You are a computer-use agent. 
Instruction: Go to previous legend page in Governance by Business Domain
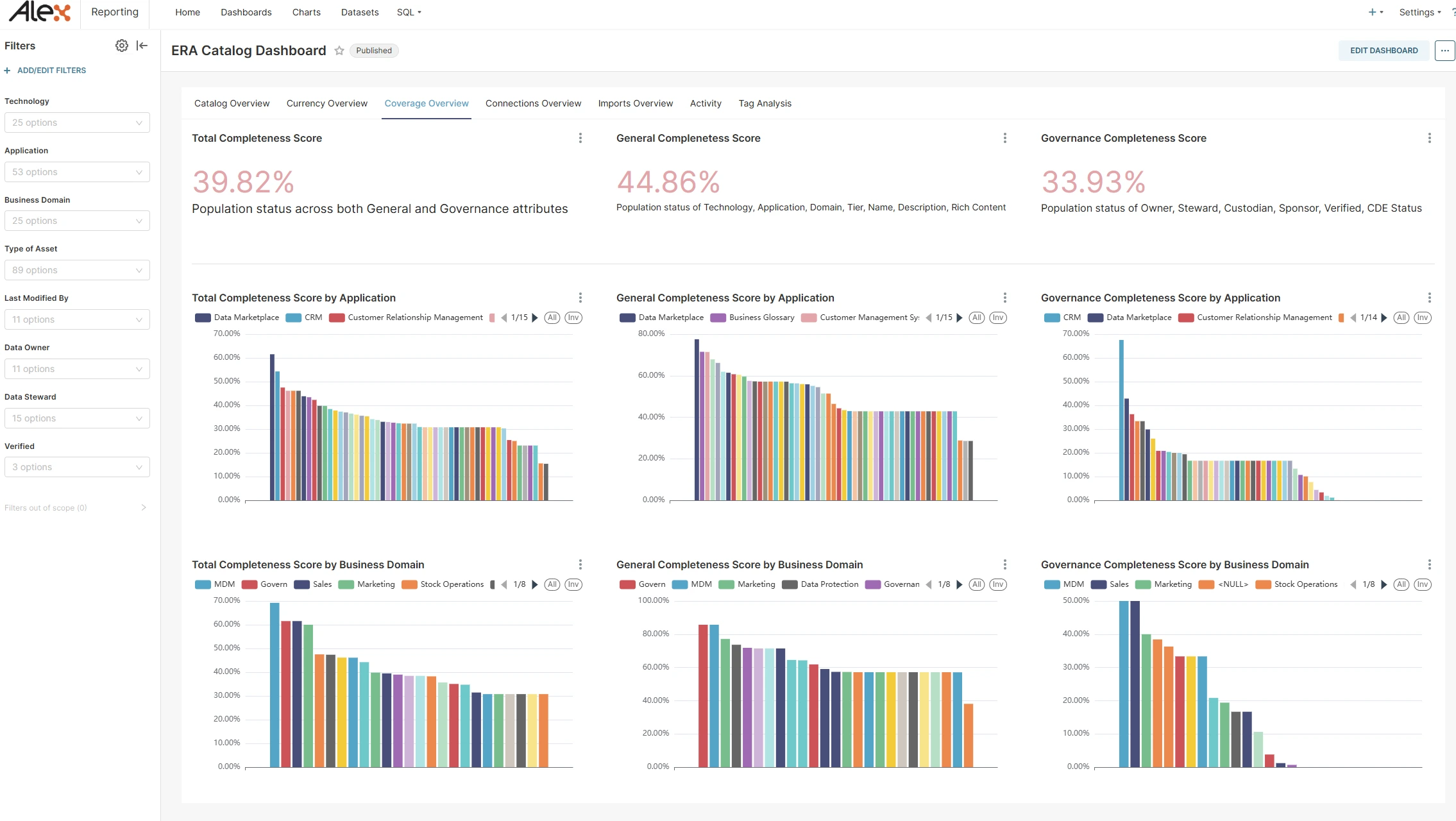[1353, 584]
